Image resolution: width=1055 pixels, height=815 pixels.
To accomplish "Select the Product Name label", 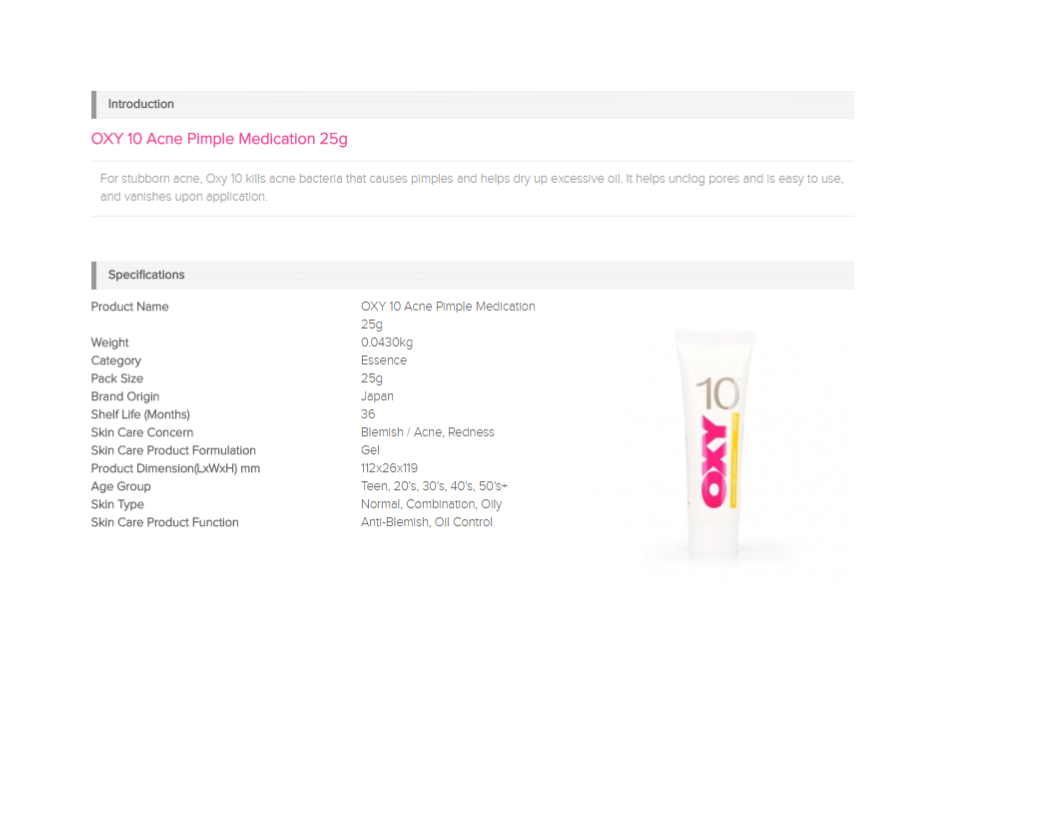I will tap(130, 307).
